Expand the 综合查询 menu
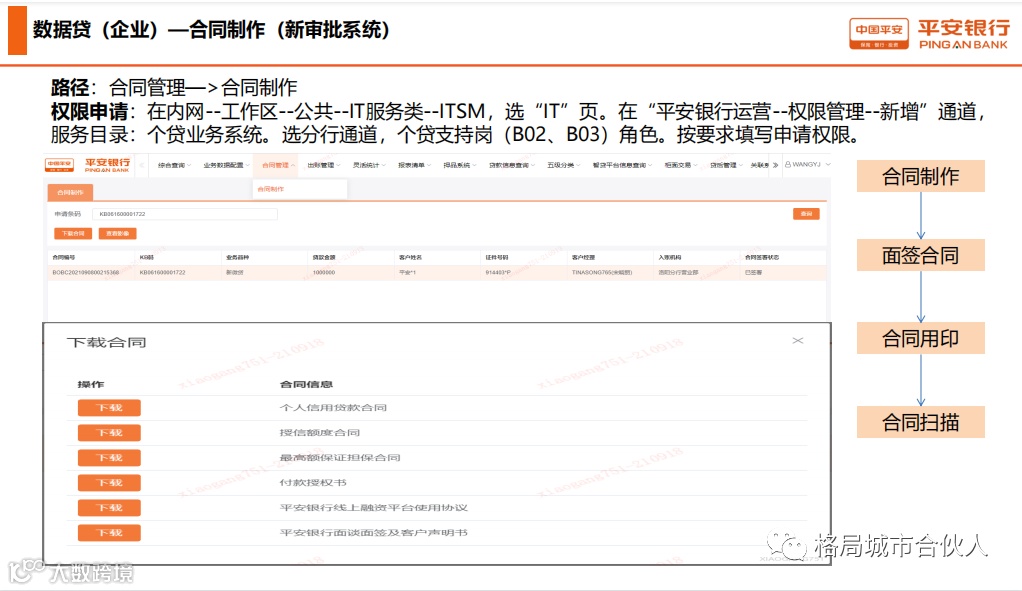 pyautogui.click(x=174, y=166)
